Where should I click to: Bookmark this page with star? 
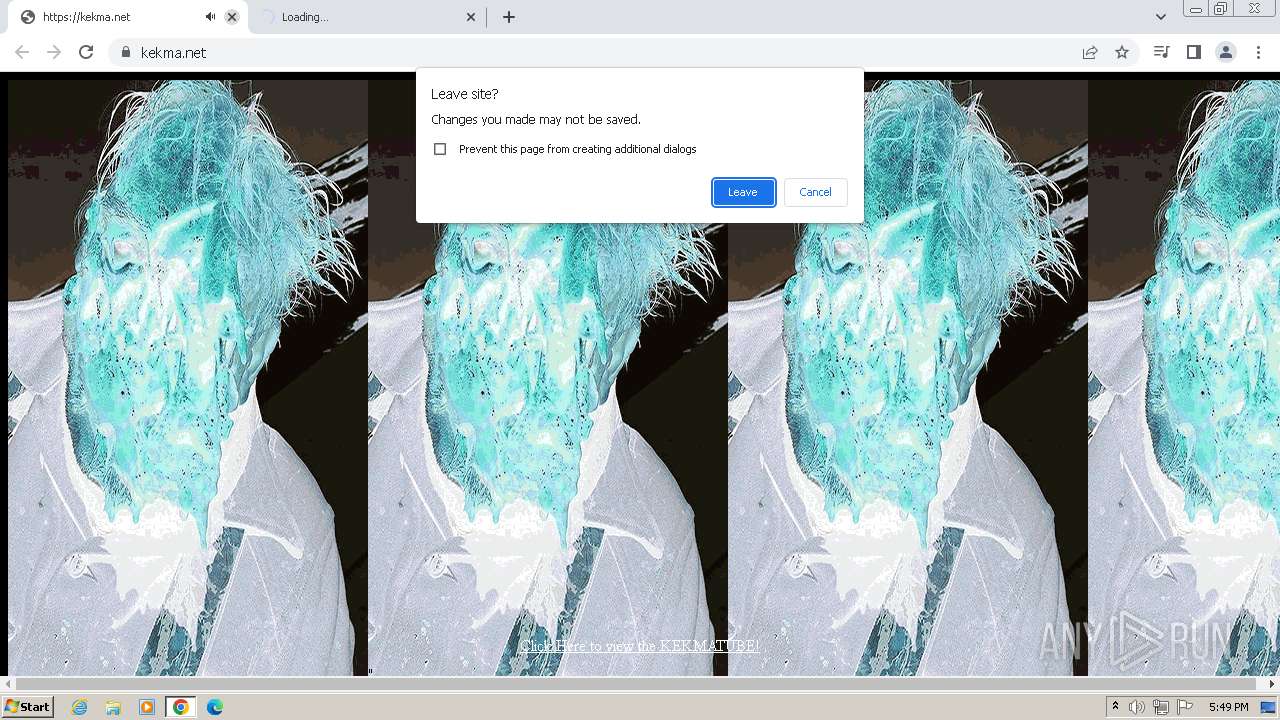[x=1122, y=52]
